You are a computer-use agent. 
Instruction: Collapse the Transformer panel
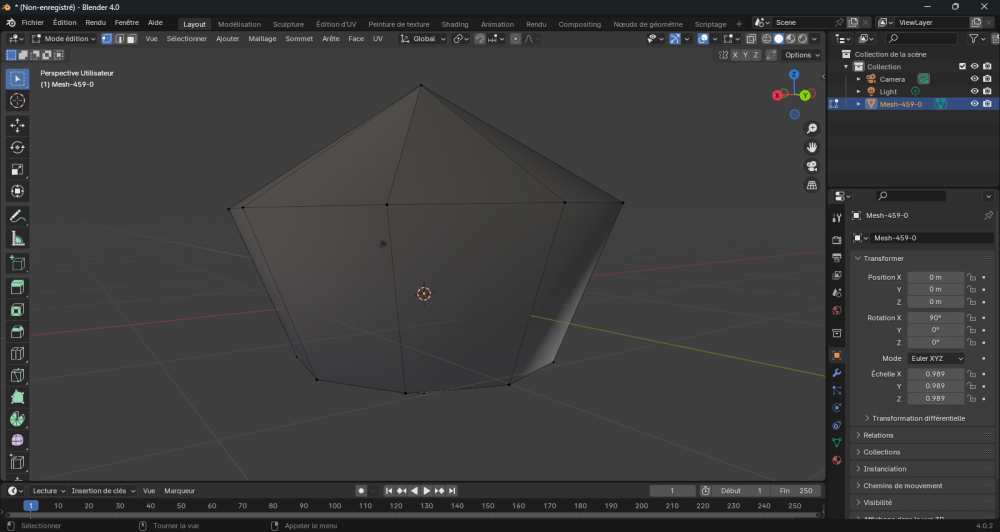883,258
